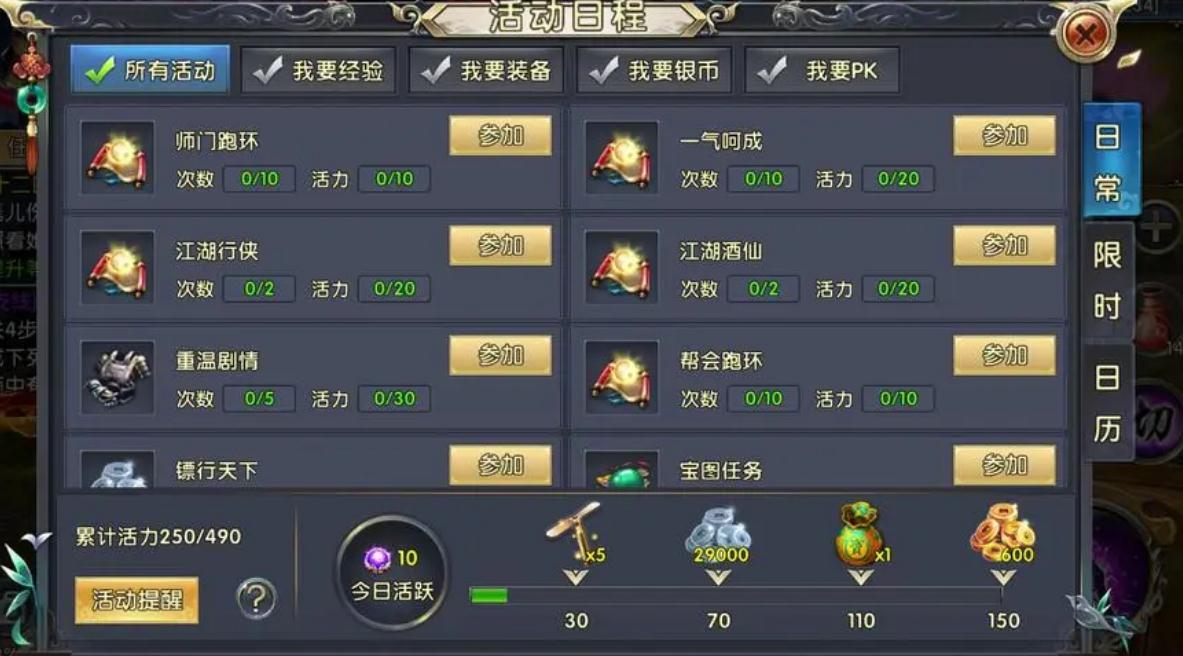Check the 所有活动 filter
1183x656 pixels.
150,70
